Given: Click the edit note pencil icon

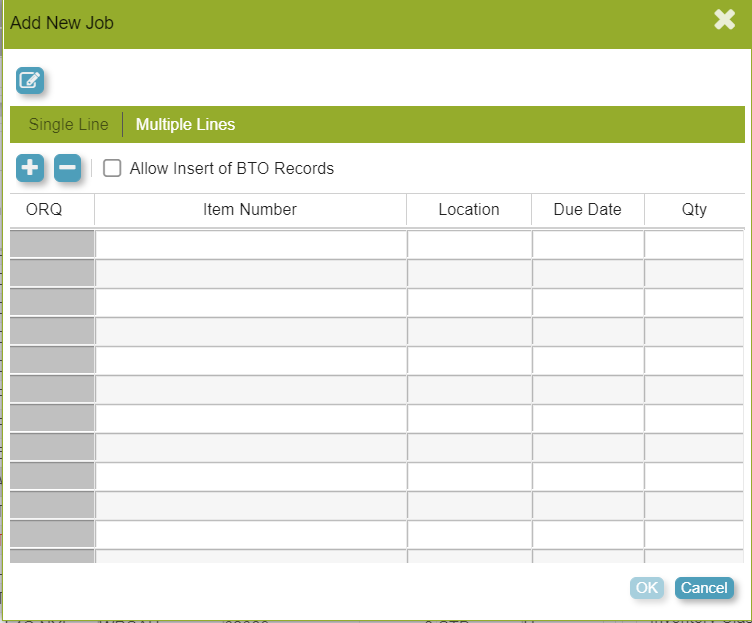Looking at the screenshot, I should (30, 80).
